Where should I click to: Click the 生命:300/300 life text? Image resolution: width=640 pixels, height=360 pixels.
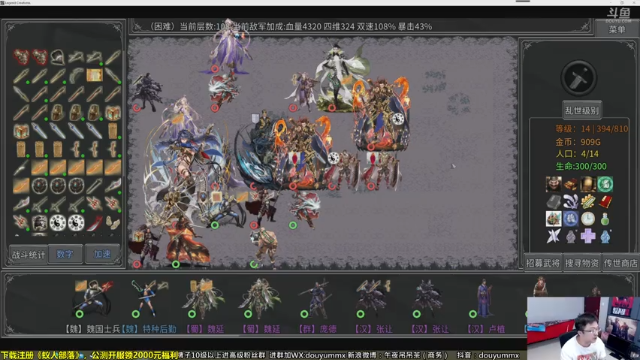click(581, 166)
